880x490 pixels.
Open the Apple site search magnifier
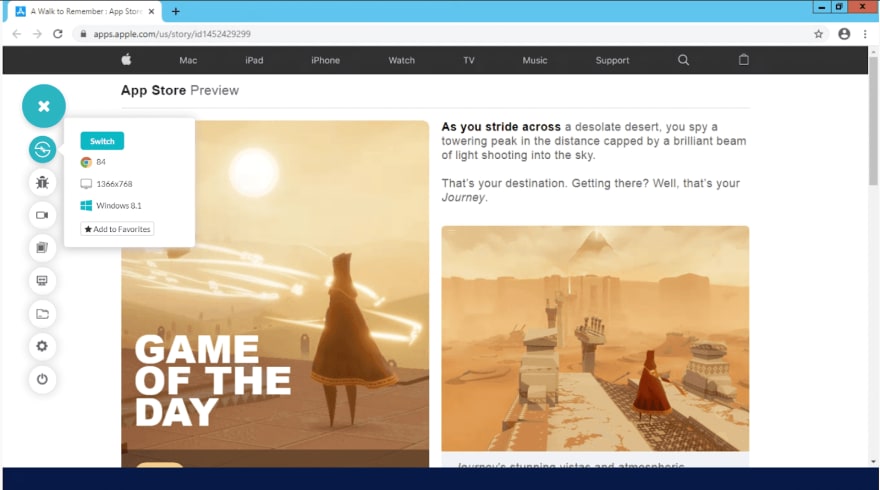coord(683,60)
